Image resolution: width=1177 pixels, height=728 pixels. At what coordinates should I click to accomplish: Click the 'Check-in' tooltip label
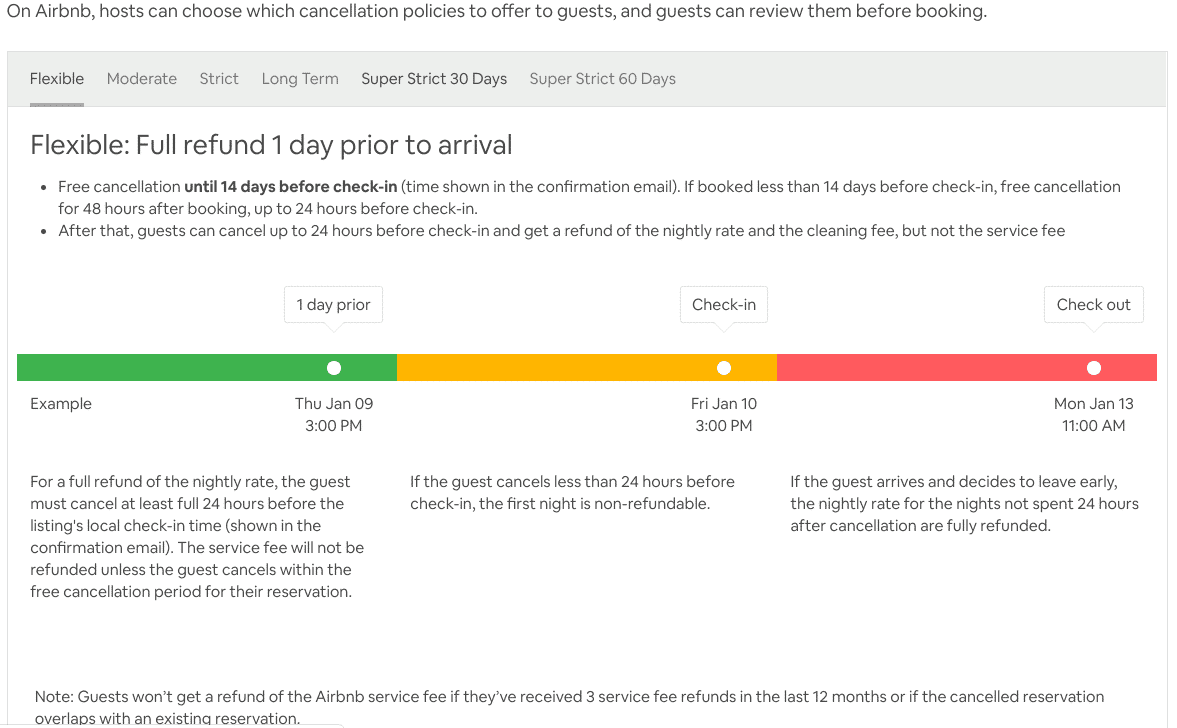pyautogui.click(x=723, y=303)
